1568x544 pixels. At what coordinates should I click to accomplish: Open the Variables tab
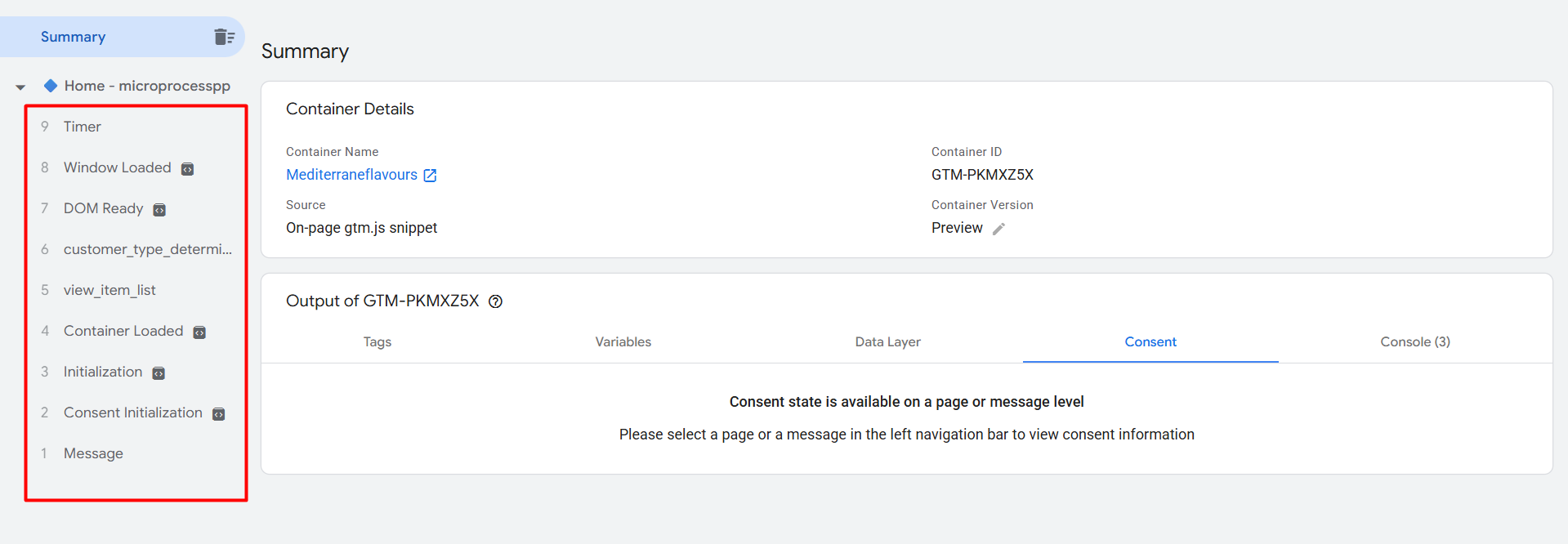tap(623, 341)
